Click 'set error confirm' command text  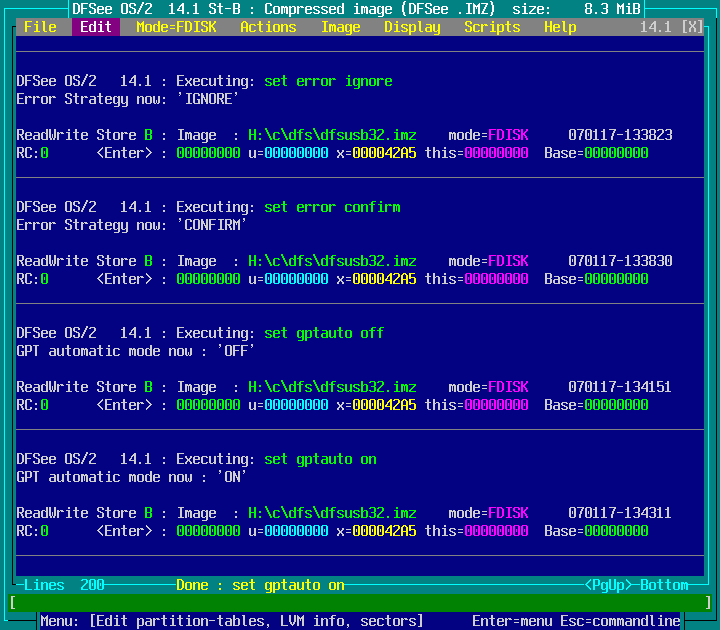[x=332, y=207]
